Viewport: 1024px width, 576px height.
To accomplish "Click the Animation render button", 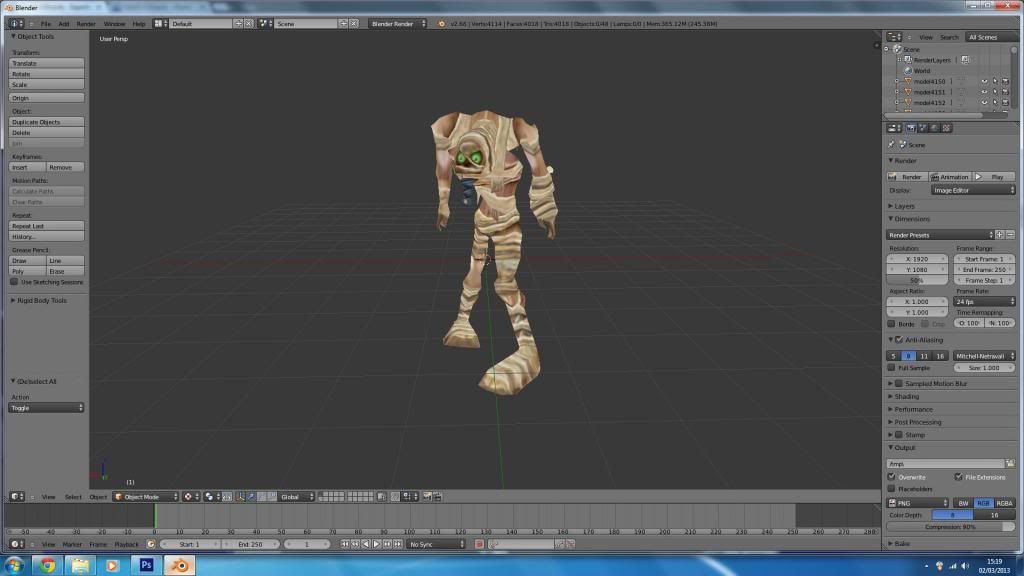I will (950, 177).
